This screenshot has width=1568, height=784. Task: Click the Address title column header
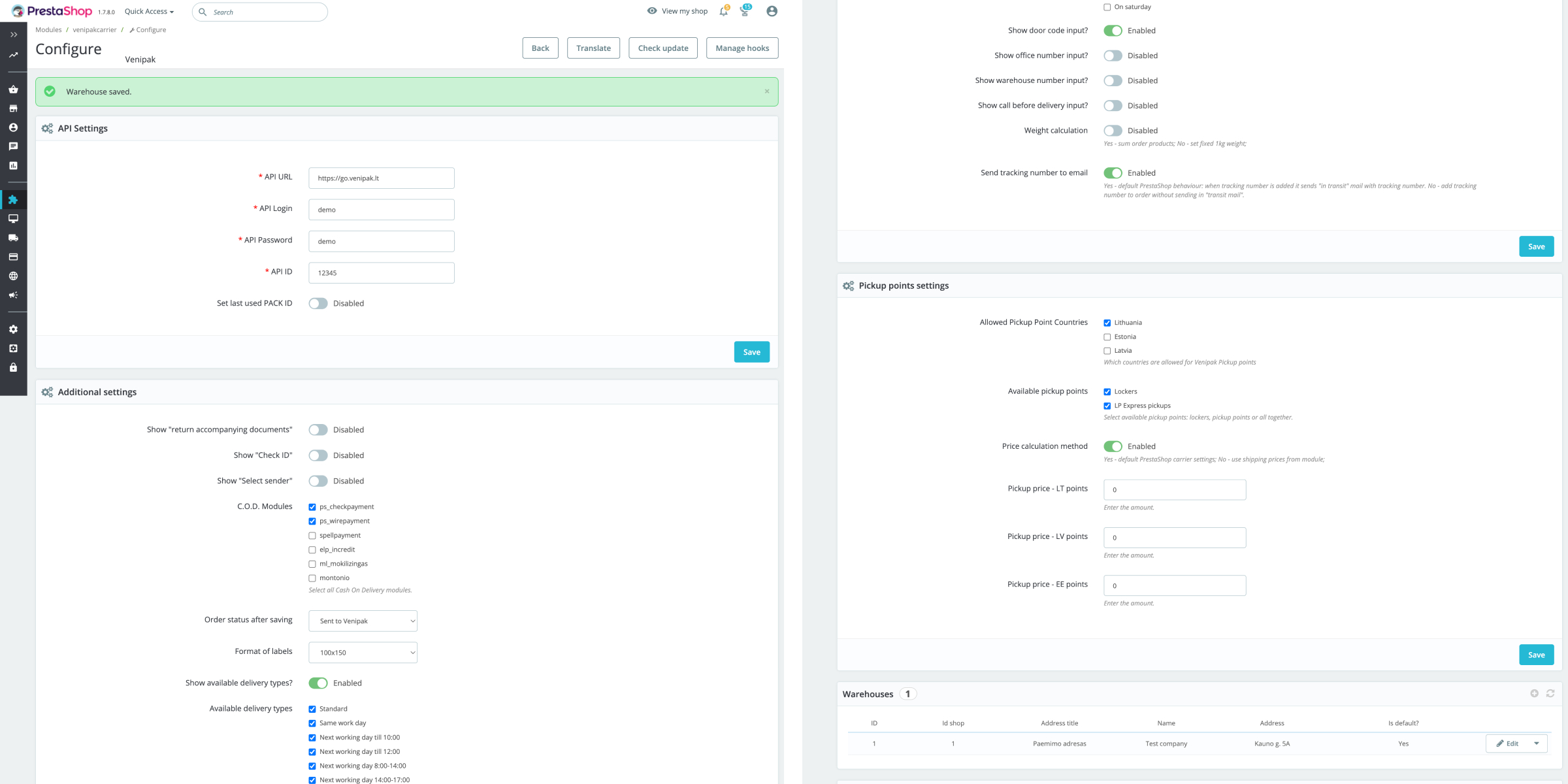coord(1060,723)
